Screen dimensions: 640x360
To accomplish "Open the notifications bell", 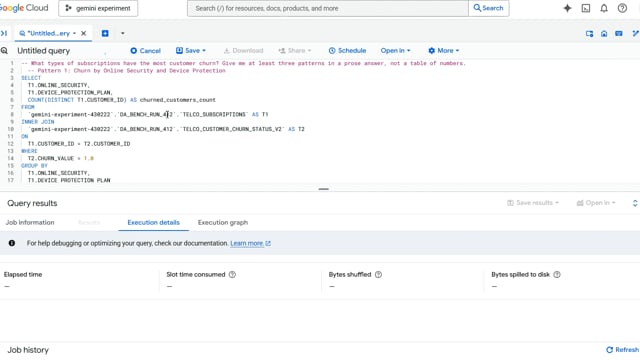I will coord(604,8).
